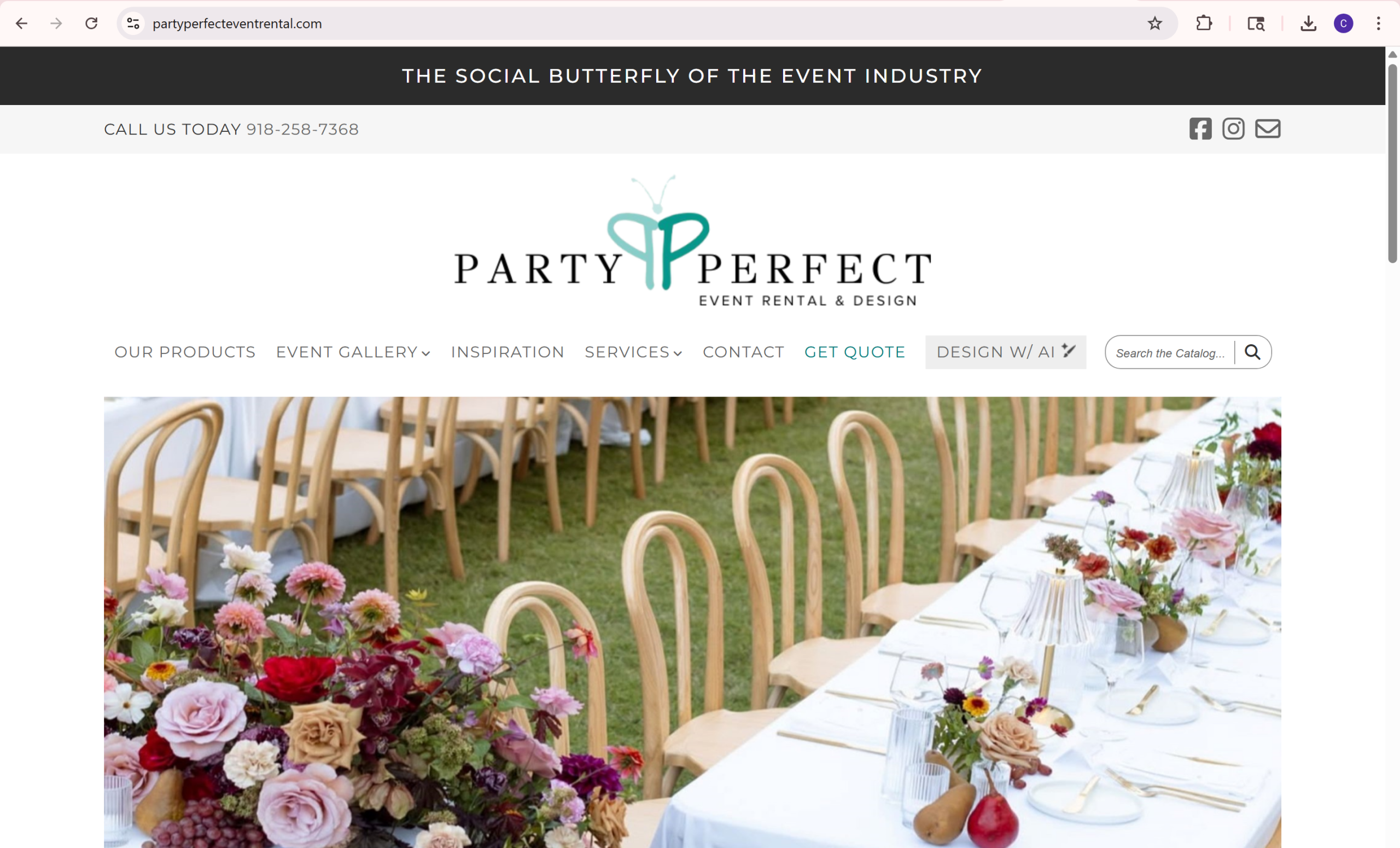Open the browser downloads icon
The height and width of the screenshot is (848, 1400).
pos(1308,24)
